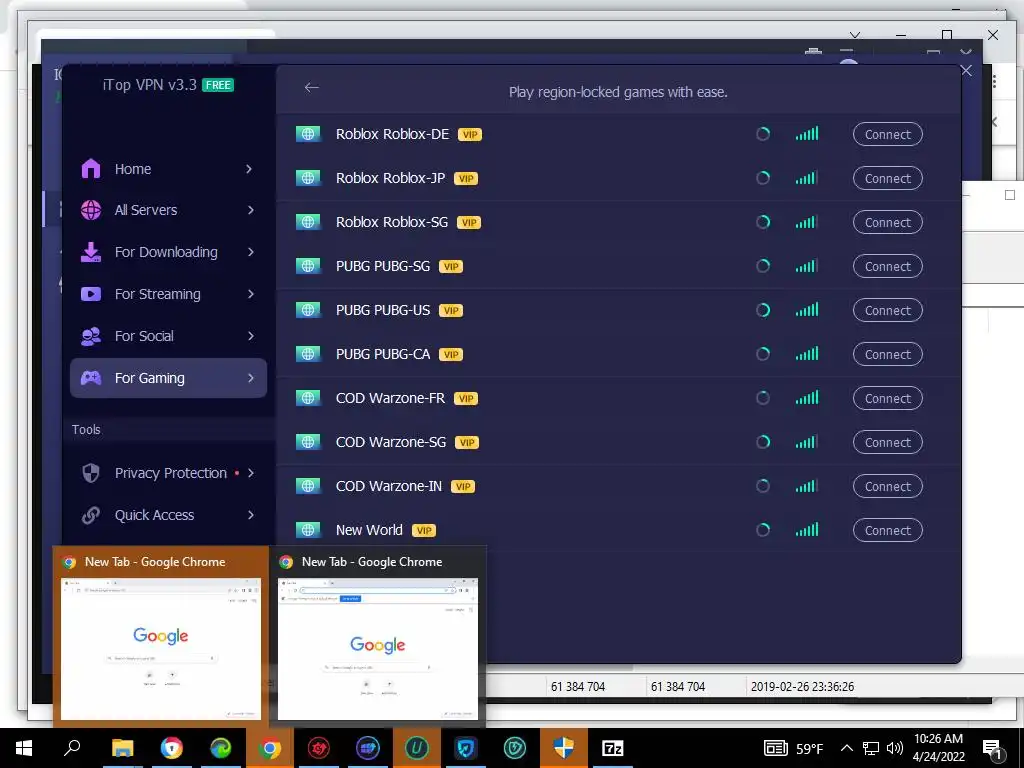Click the VIP badge next to New World

(x=424, y=531)
